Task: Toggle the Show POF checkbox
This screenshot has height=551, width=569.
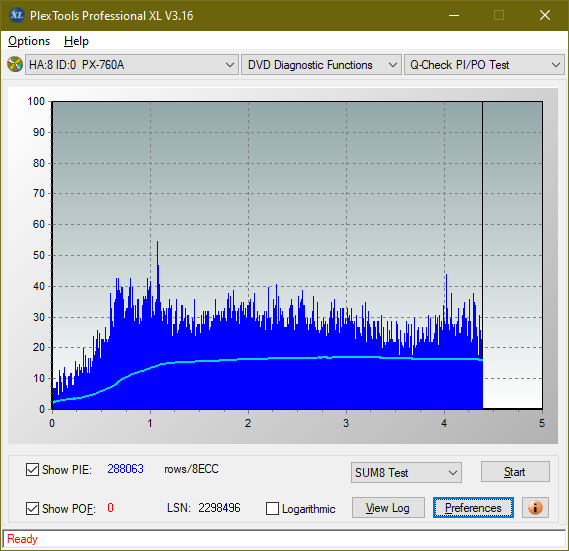Action: [x=32, y=508]
